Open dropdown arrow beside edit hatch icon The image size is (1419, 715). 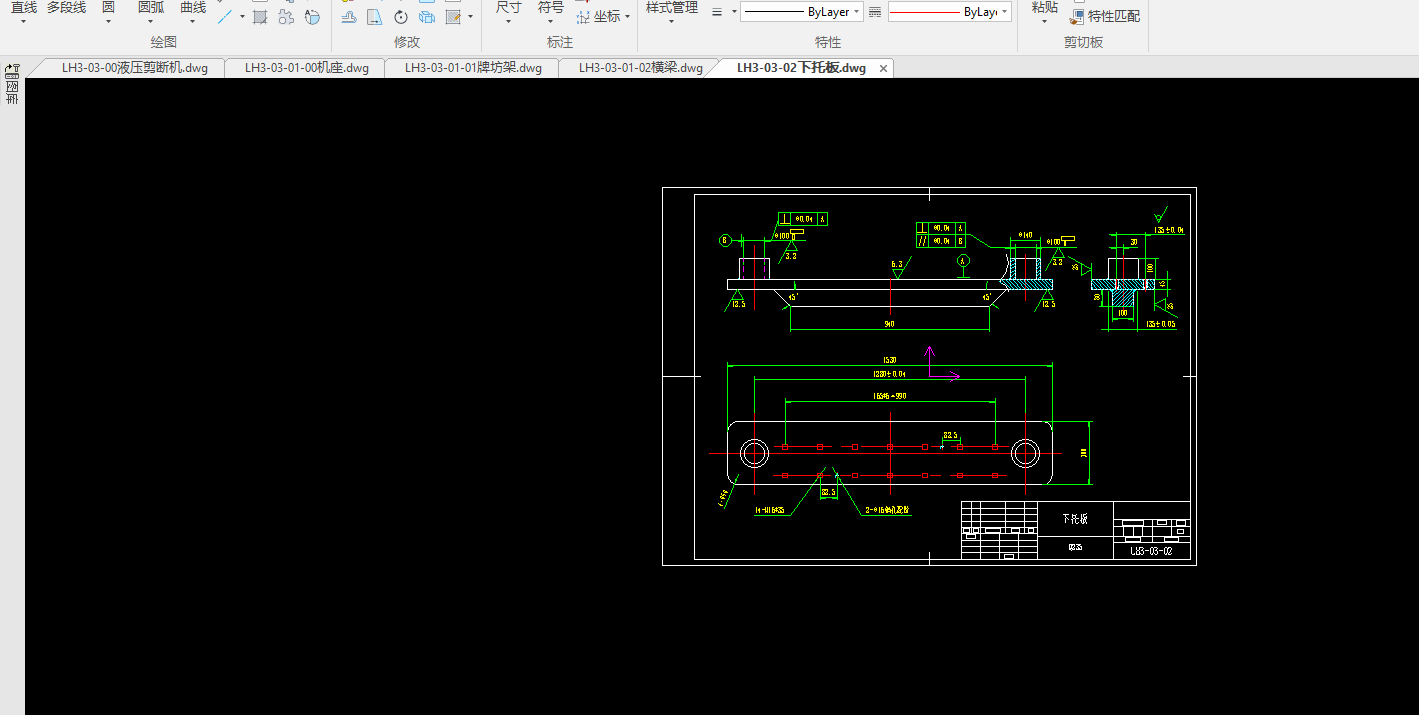tap(470, 16)
